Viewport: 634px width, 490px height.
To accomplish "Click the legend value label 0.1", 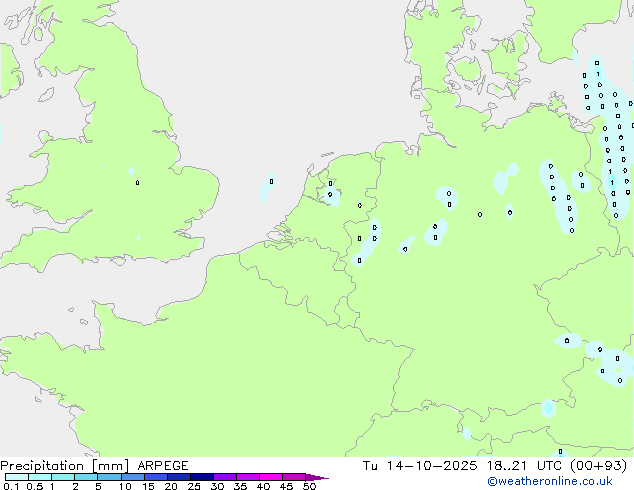I will (x=10, y=487).
